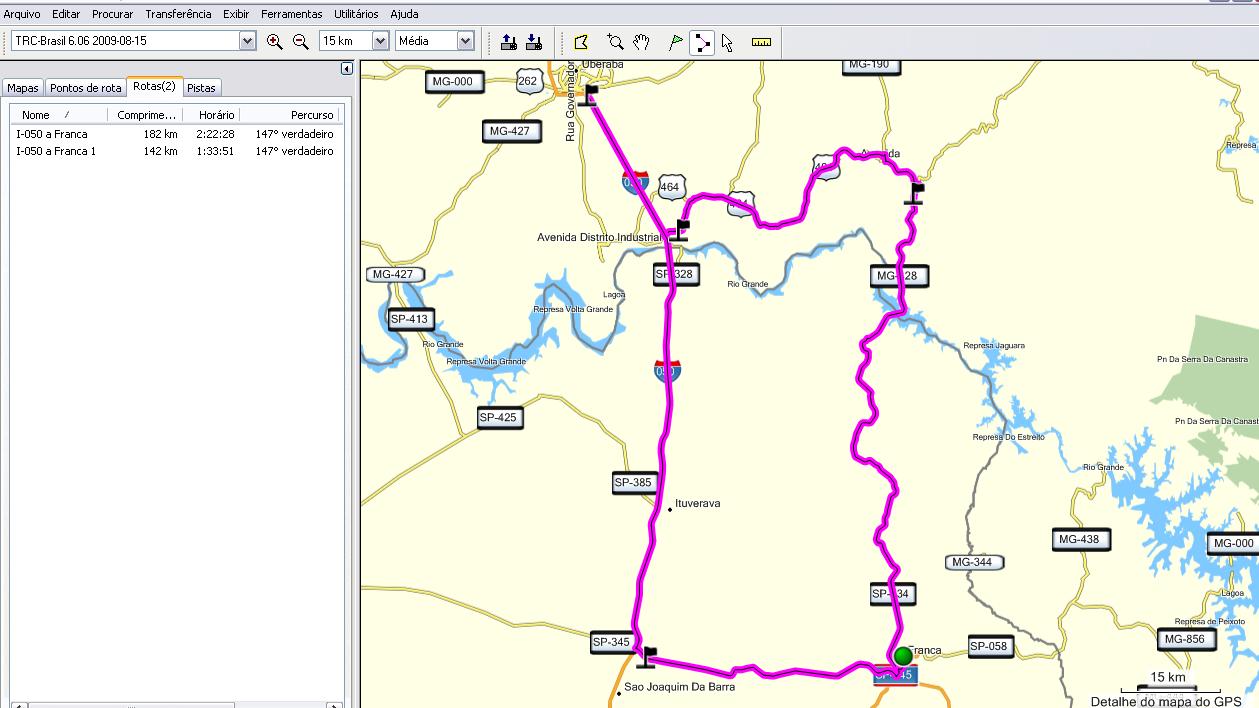1259x708 pixels.
Task: Open the Ferramentas menu
Action: (291, 14)
